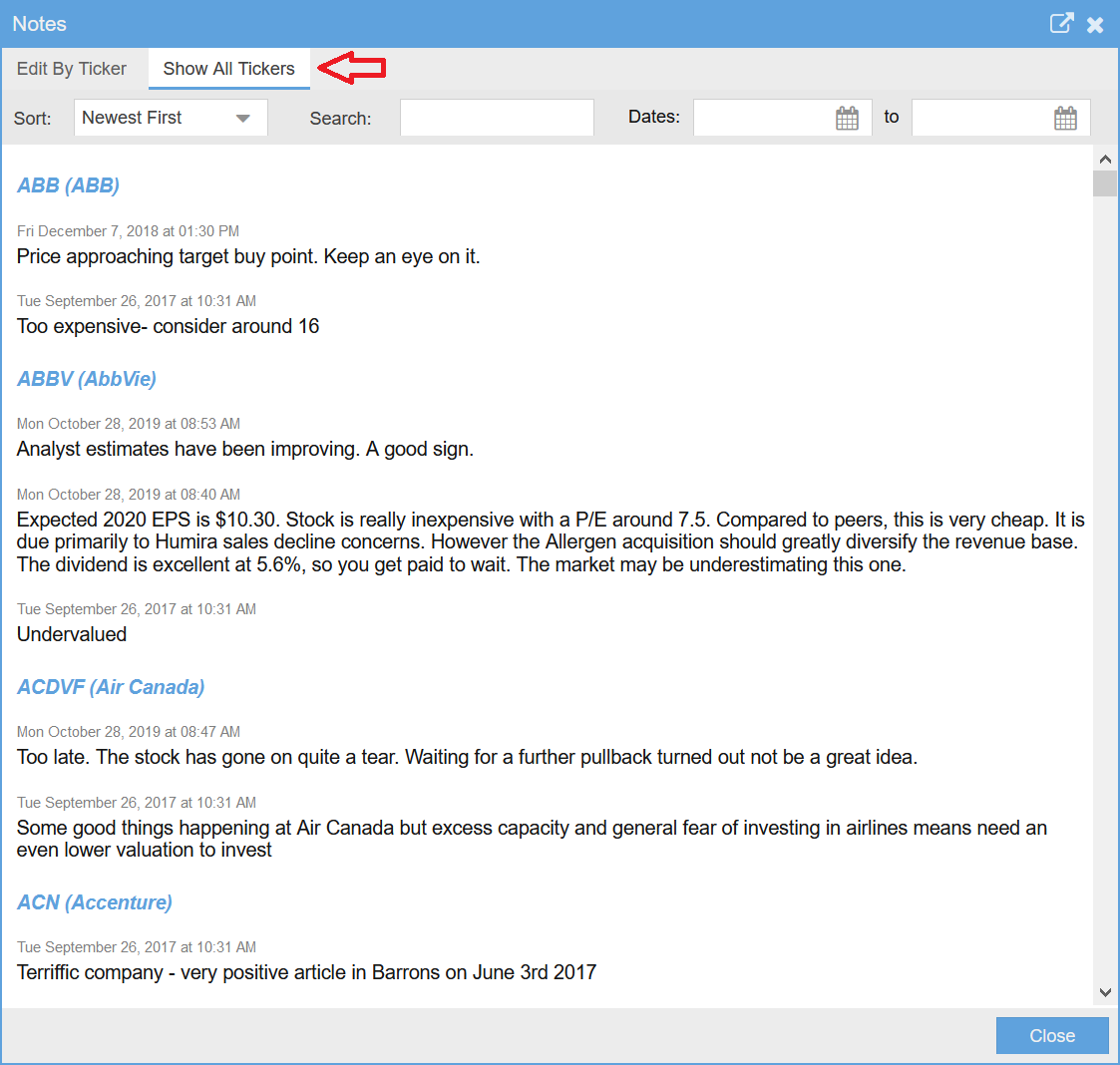The height and width of the screenshot is (1065, 1120).
Task: Select note starting 'Expected 2020 EPS is $10.30'
Action: [x=551, y=542]
